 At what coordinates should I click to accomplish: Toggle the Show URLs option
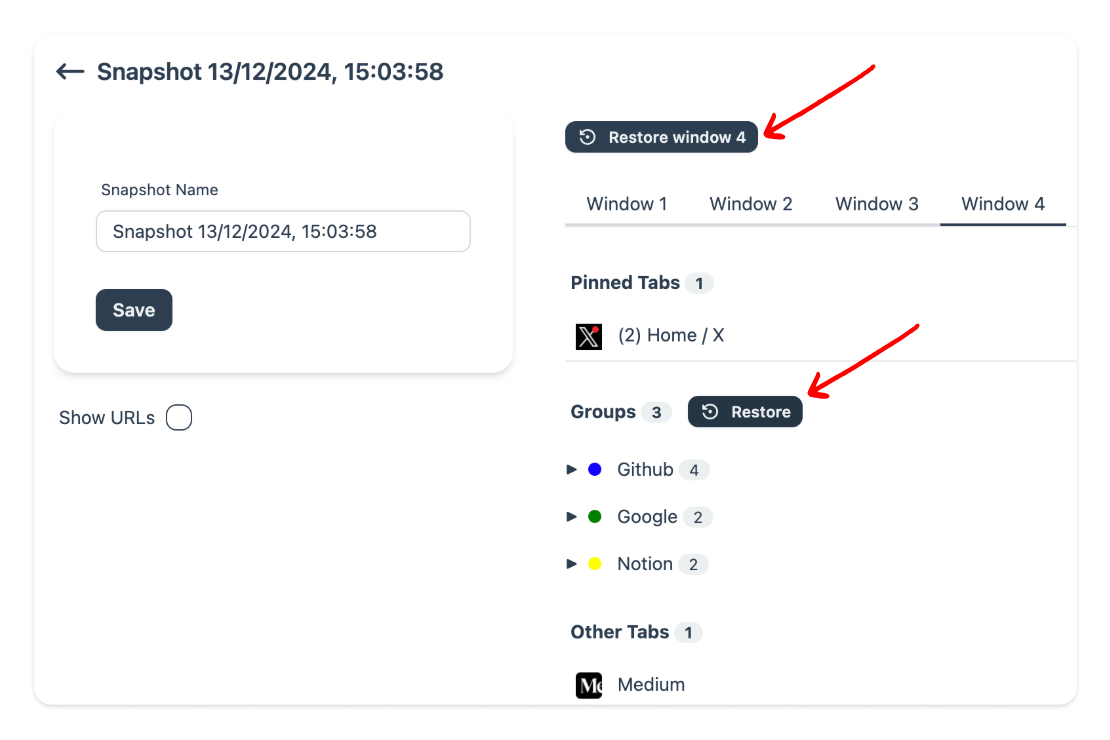(179, 417)
